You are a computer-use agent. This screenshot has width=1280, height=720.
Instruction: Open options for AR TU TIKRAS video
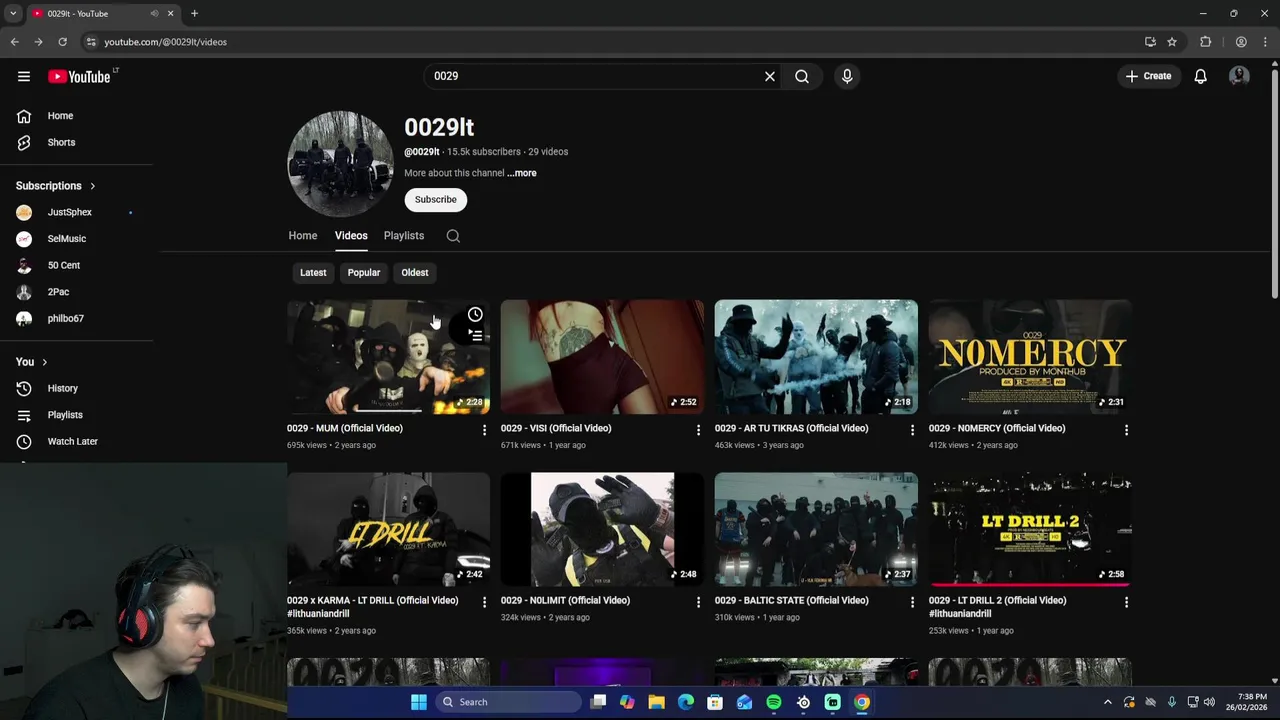click(912, 430)
